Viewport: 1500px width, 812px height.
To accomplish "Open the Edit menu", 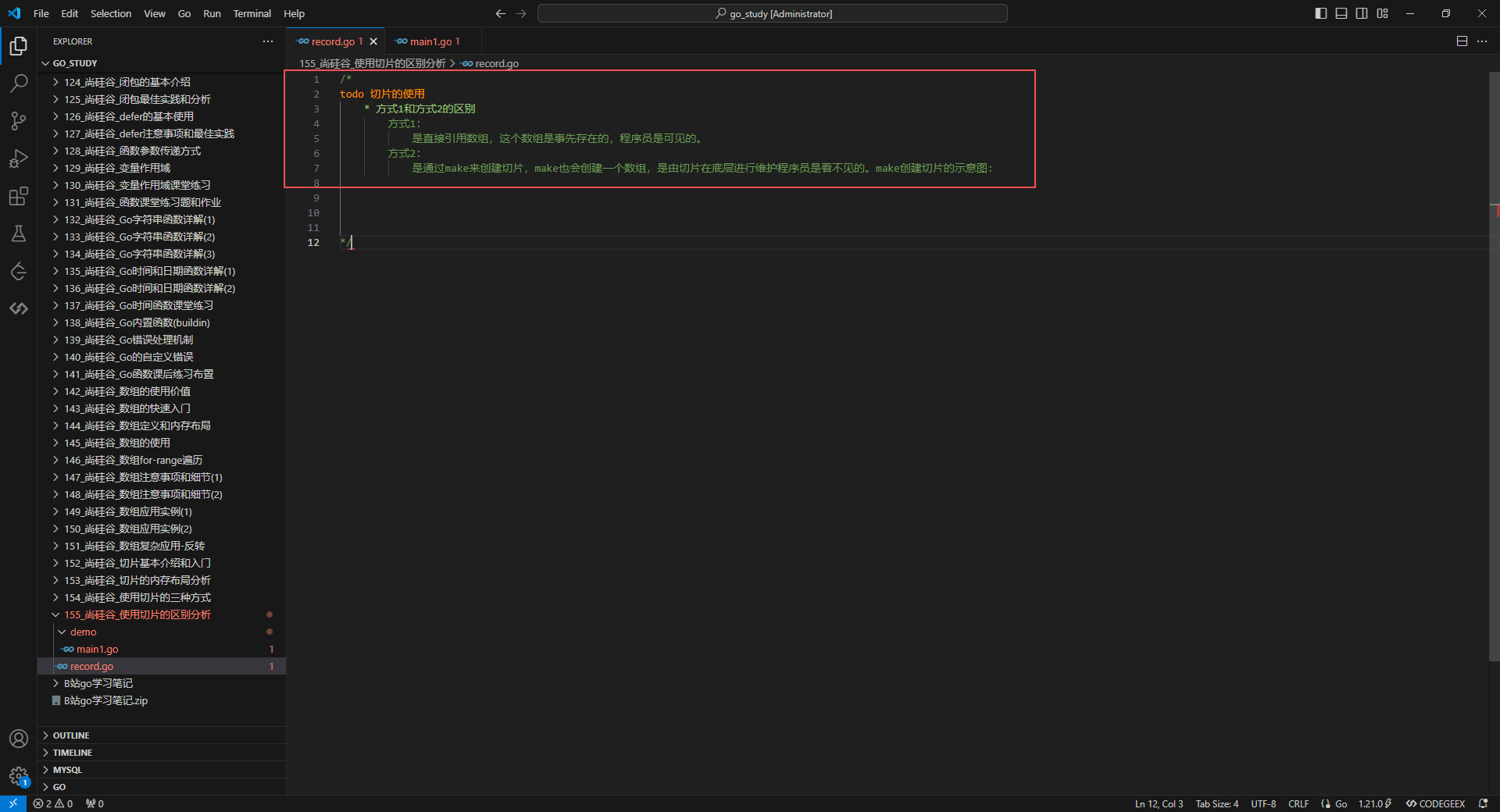I will [70, 13].
